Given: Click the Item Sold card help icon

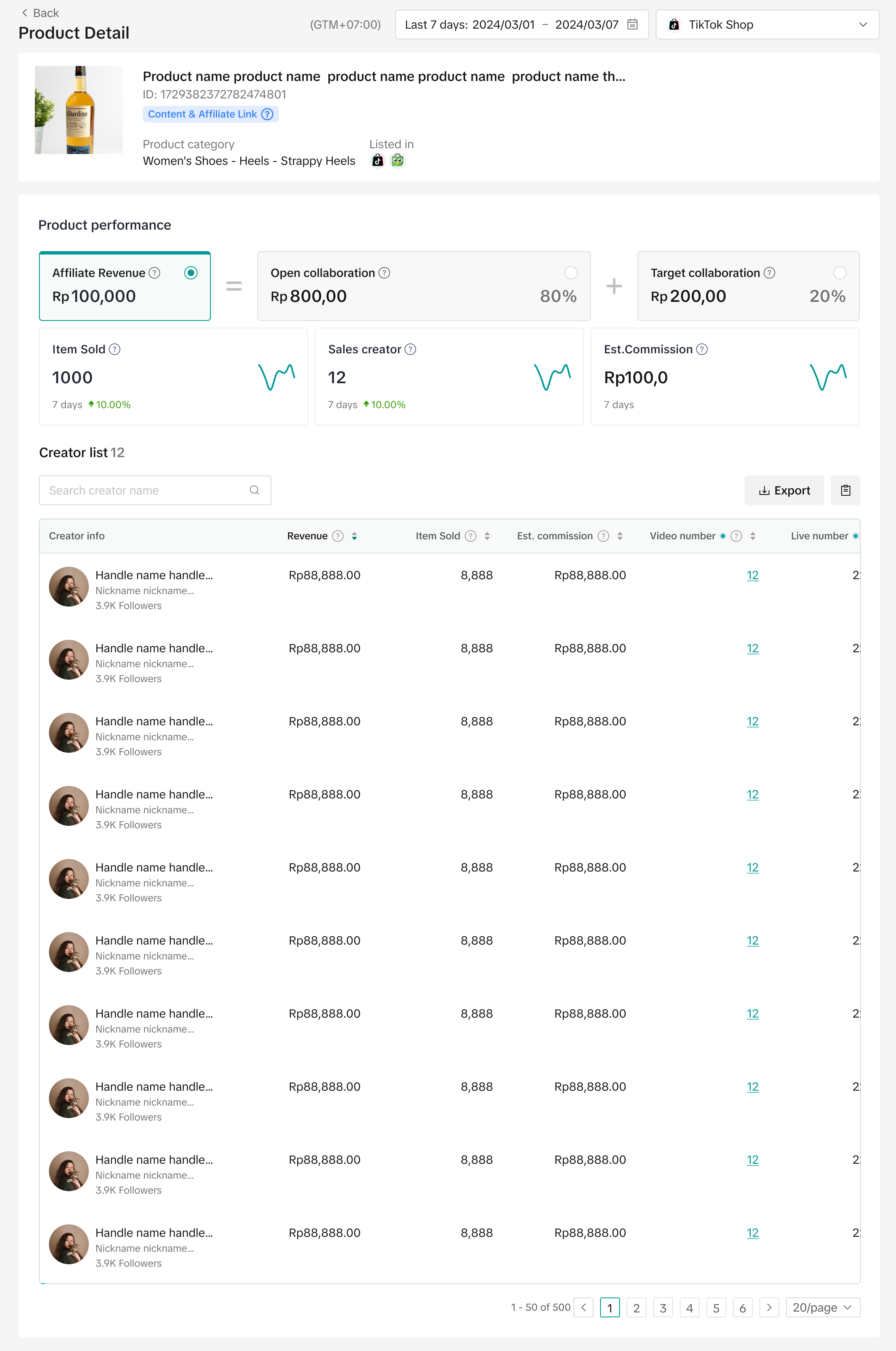Looking at the screenshot, I should click(114, 349).
